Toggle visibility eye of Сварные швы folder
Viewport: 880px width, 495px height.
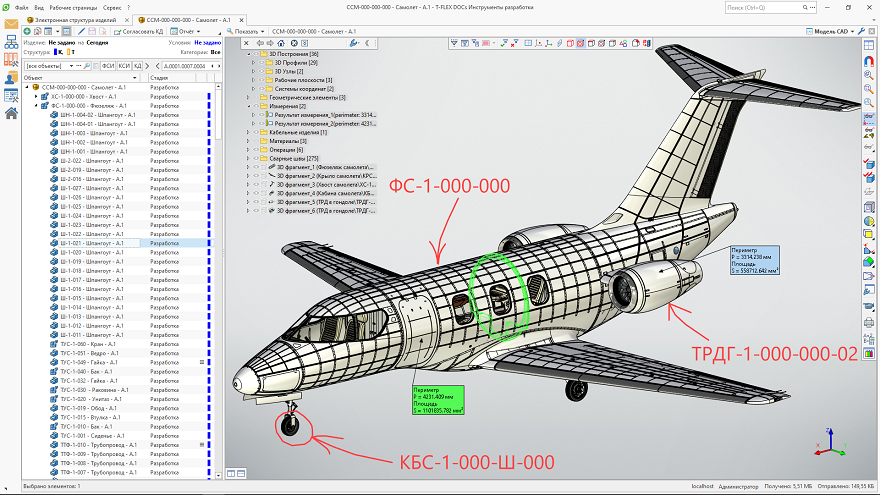click(256, 158)
